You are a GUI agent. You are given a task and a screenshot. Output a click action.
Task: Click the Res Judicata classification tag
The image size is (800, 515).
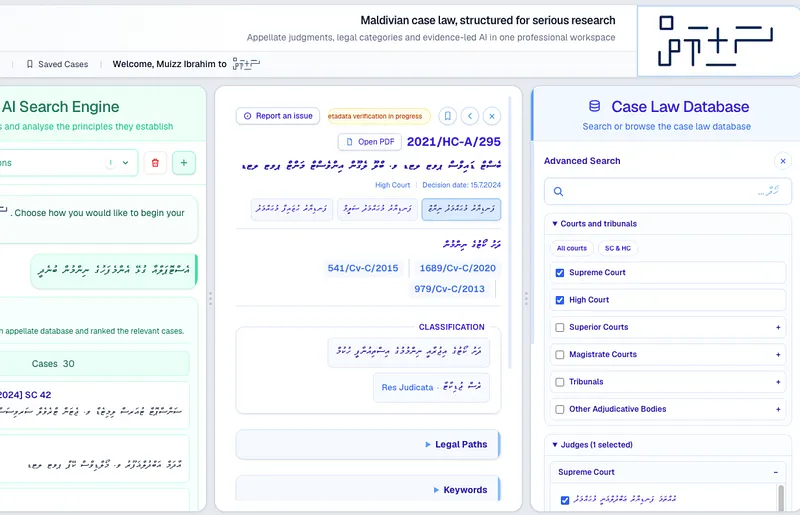(431, 387)
